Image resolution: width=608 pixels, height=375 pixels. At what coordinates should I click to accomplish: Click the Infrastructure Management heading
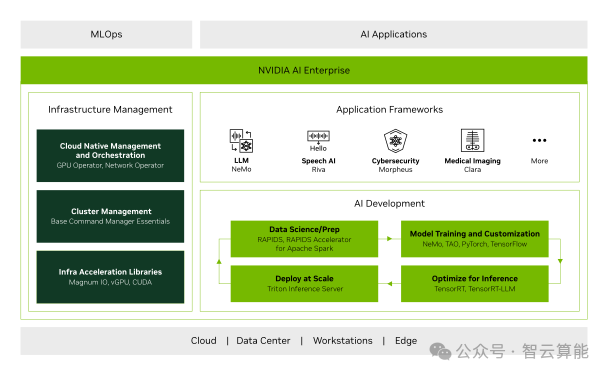click(x=110, y=110)
